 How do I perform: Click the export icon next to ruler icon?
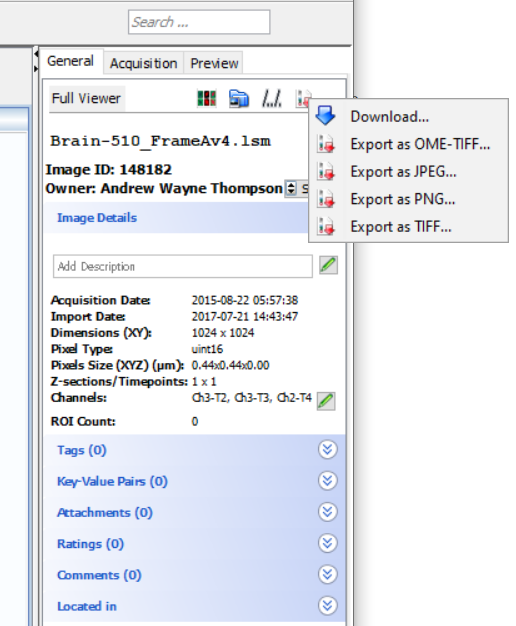point(302,99)
